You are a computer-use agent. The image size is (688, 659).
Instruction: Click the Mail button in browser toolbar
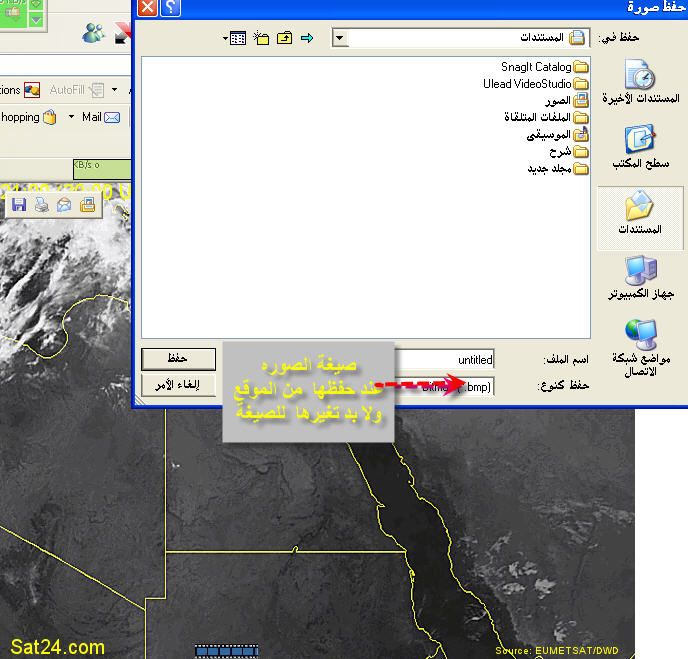point(101,117)
